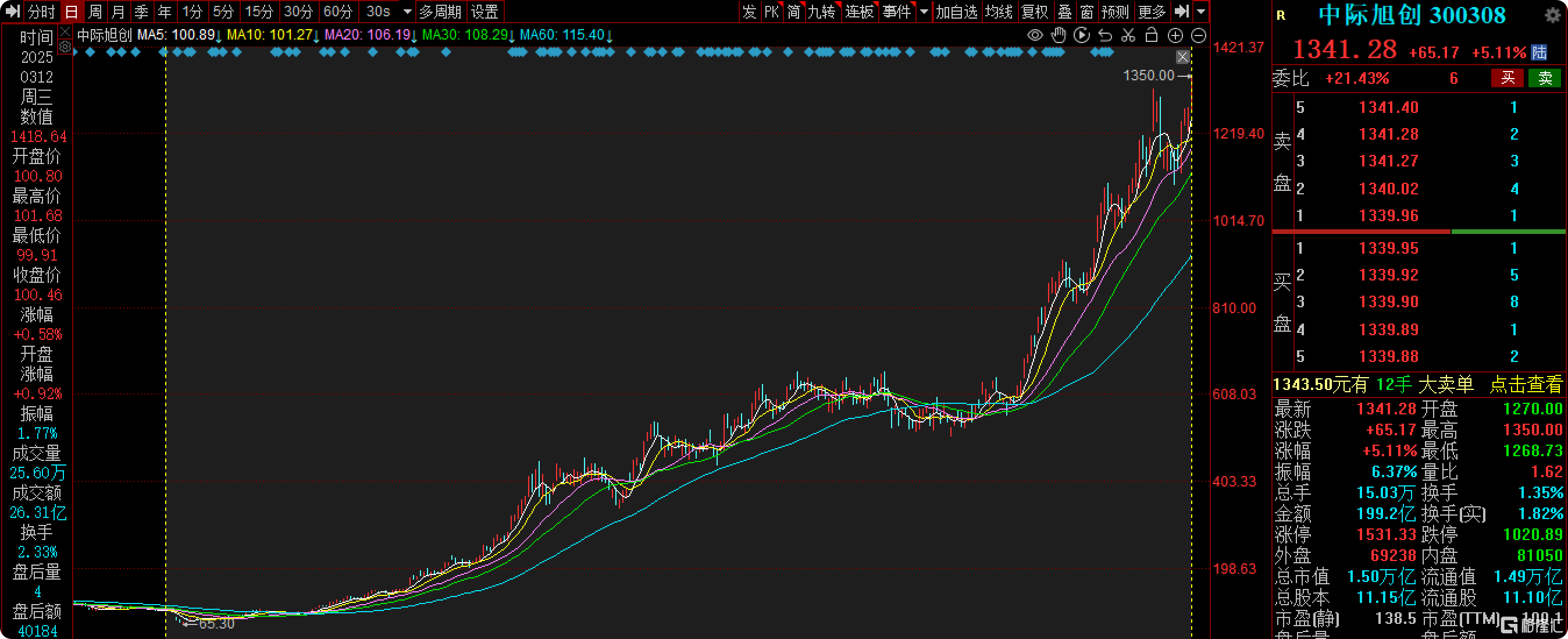Click 加自选 to add to watchlist
The image size is (1568, 639).
(956, 12)
